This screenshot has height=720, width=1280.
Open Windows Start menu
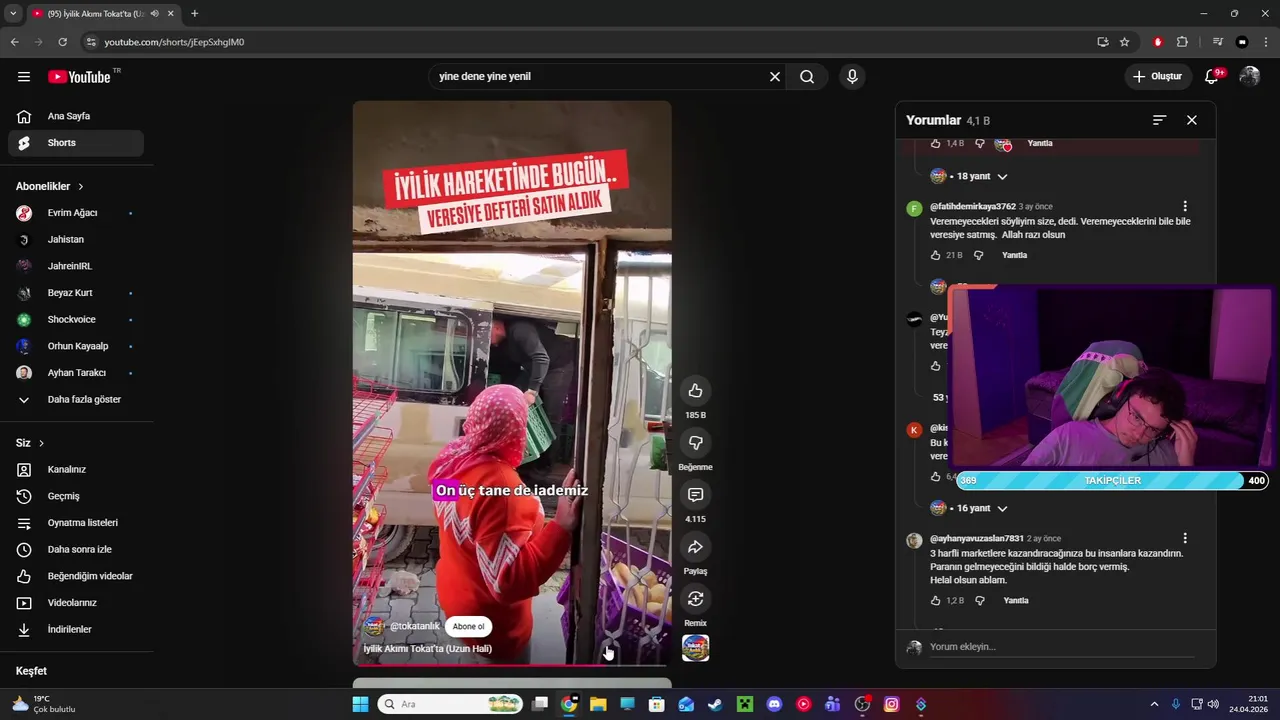coord(360,704)
